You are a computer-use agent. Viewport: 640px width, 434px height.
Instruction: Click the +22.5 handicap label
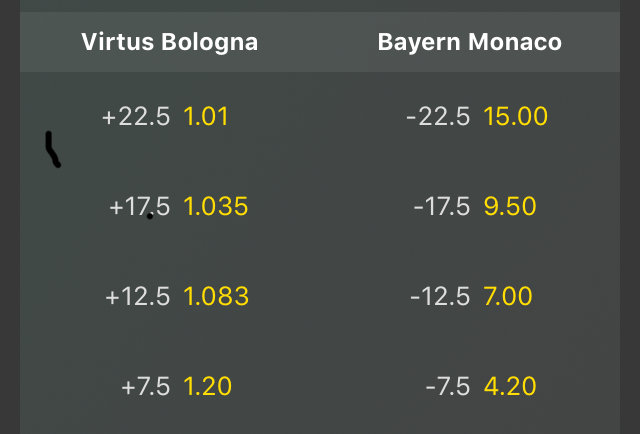(136, 117)
